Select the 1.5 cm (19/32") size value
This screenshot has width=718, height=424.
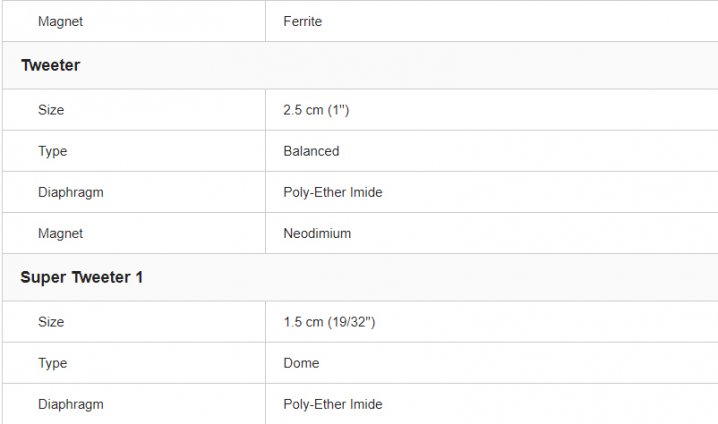pos(329,322)
